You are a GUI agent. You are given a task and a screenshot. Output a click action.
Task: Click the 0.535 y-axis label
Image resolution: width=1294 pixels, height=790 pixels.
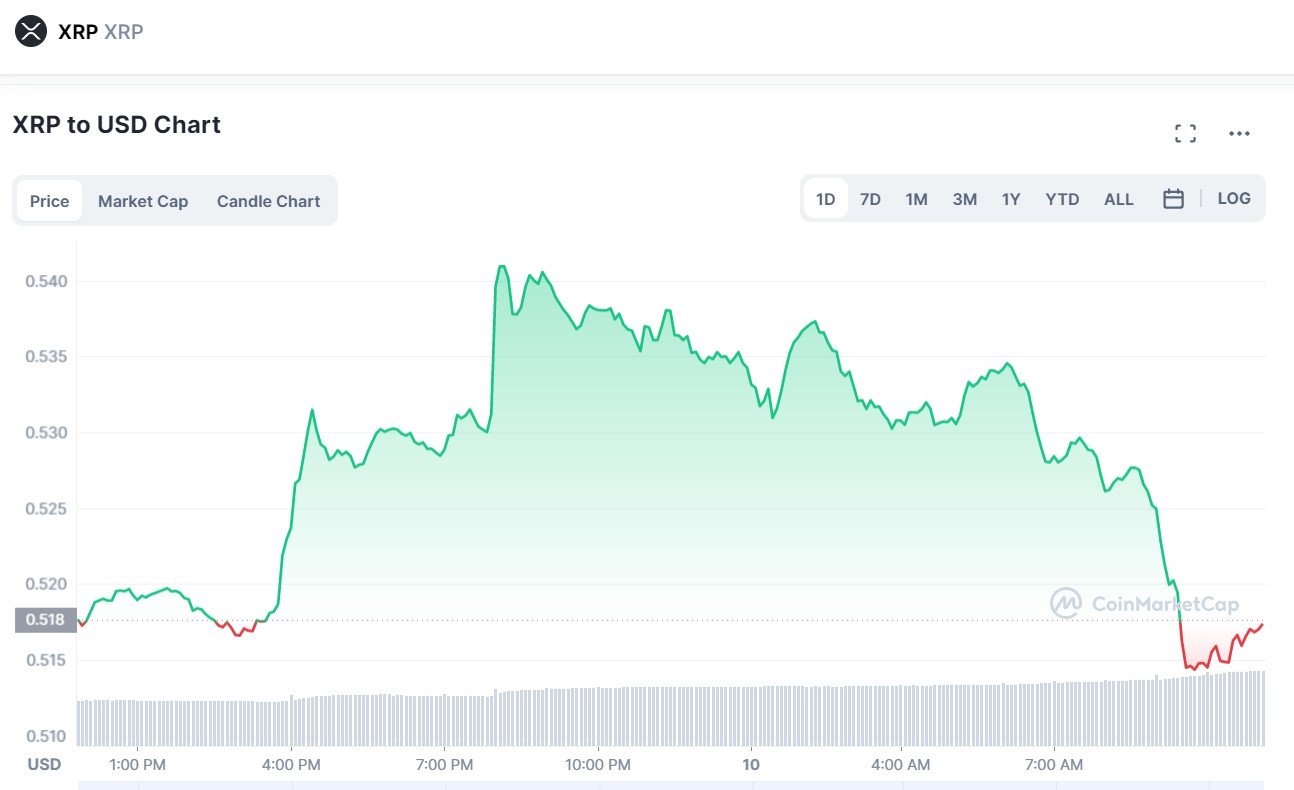(46, 357)
